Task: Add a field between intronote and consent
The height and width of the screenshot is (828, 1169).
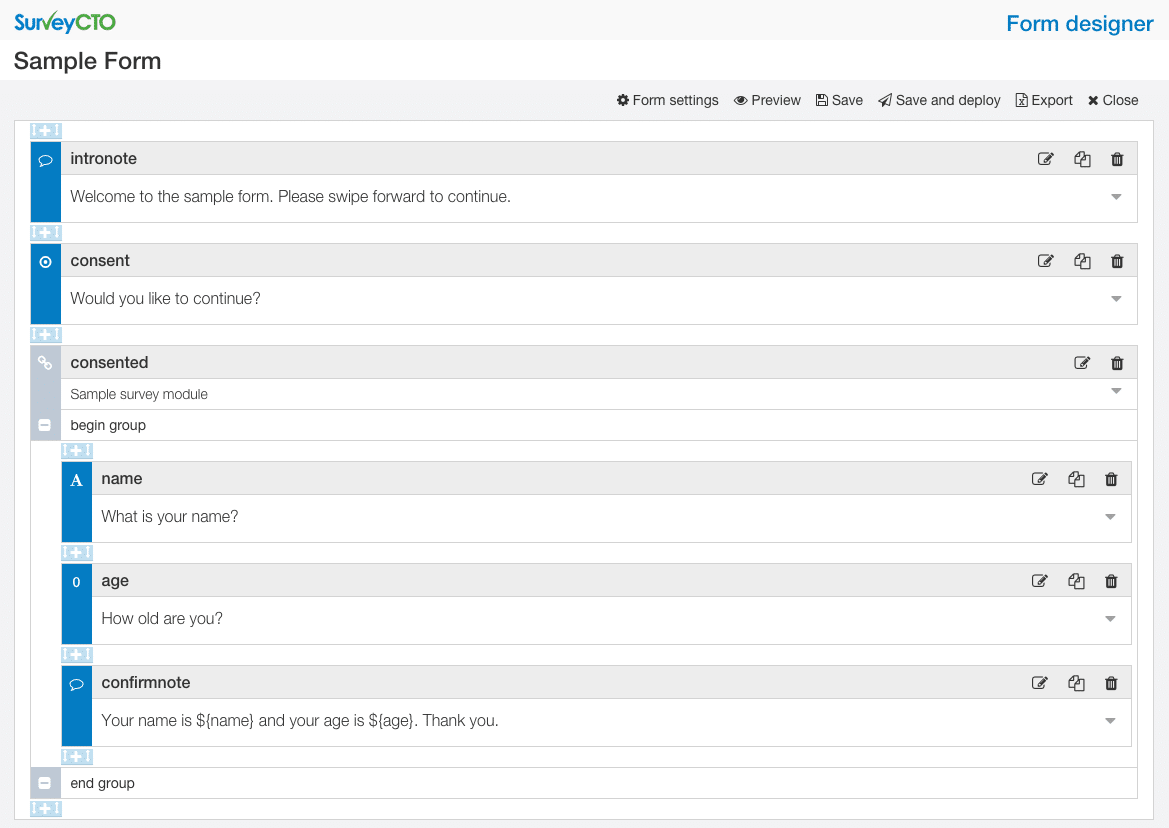Action: (x=45, y=233)
